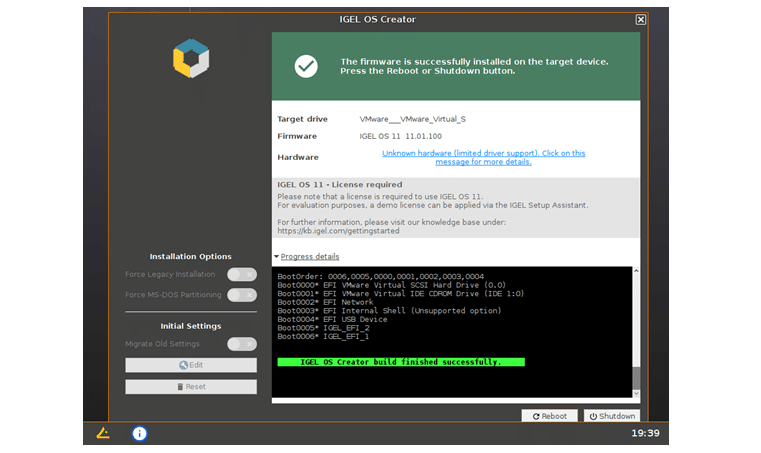The height and width of the screenshot is (453, 761).
Task: Click the green build finished successfully banner
Action: [401, 362]
